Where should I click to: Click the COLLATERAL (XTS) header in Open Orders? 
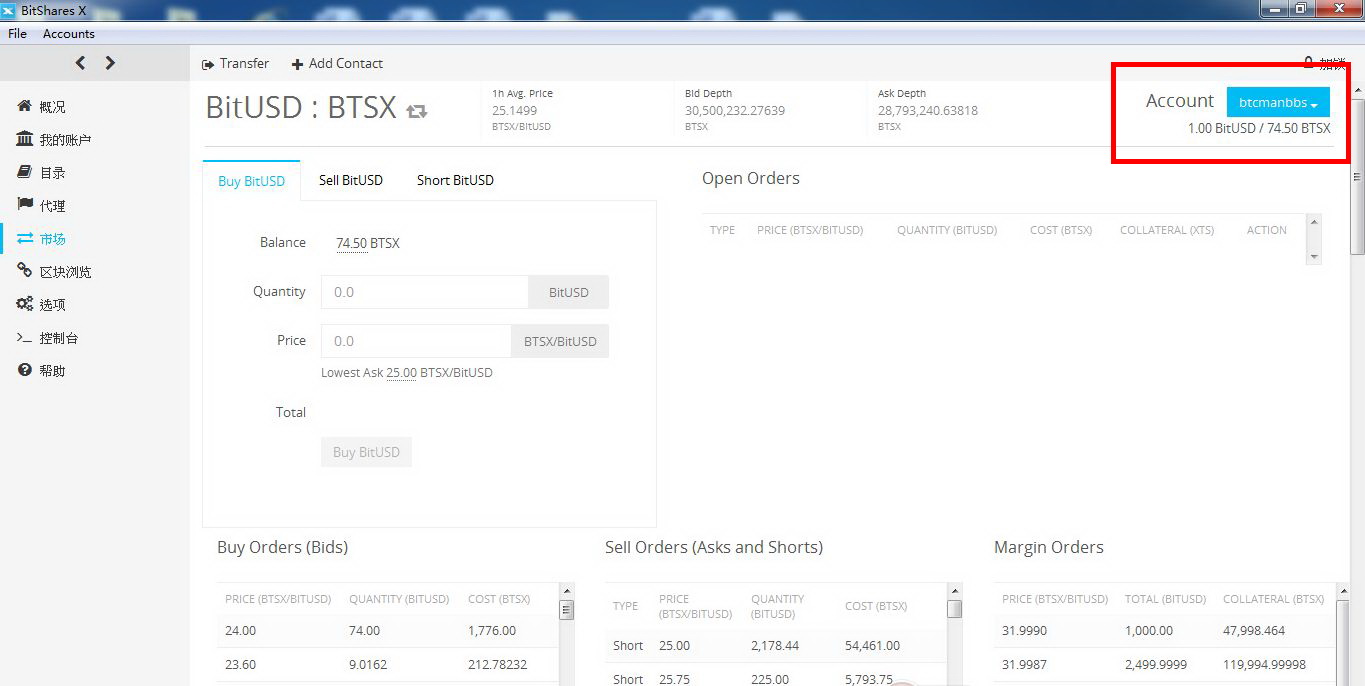[1167, 230]
